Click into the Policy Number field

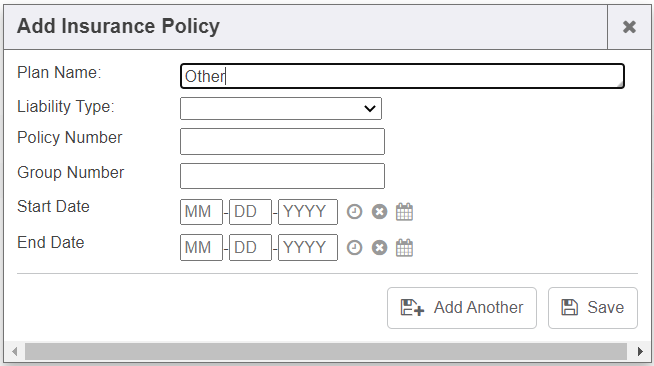point(282,141)
